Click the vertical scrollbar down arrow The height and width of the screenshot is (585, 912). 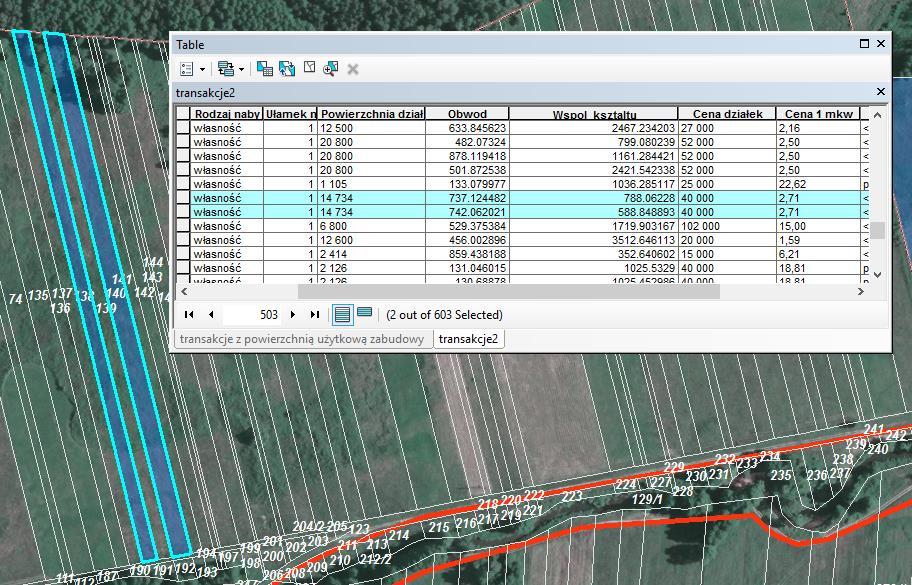[x=878, y=274]
